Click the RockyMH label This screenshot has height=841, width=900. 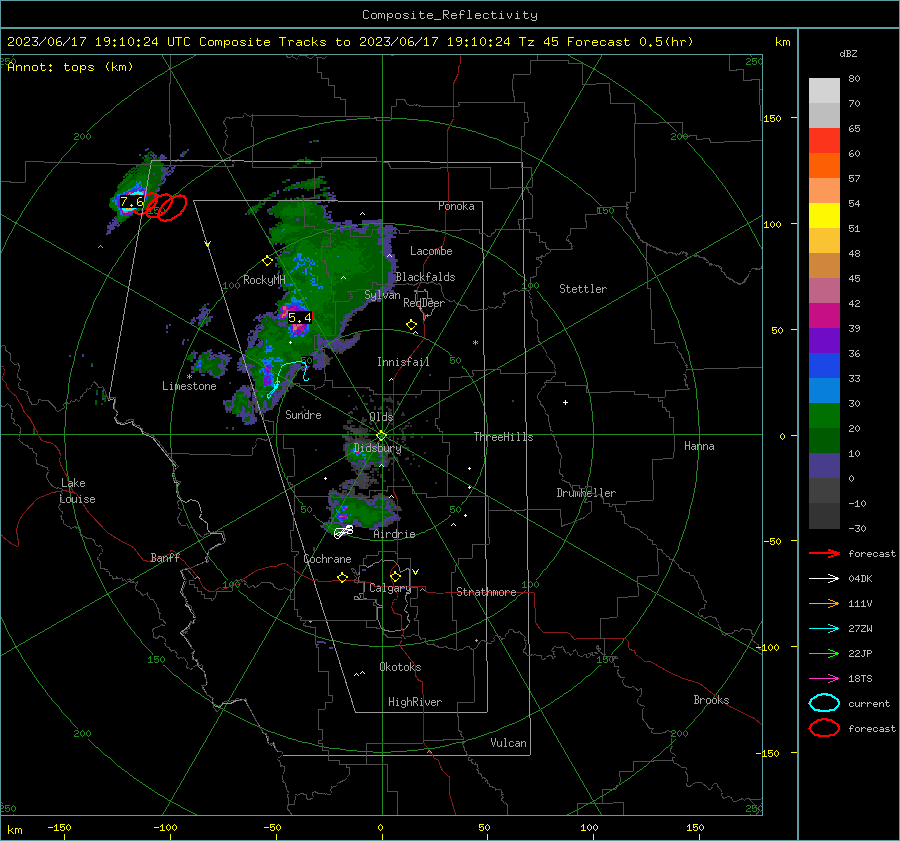[264, 280]
